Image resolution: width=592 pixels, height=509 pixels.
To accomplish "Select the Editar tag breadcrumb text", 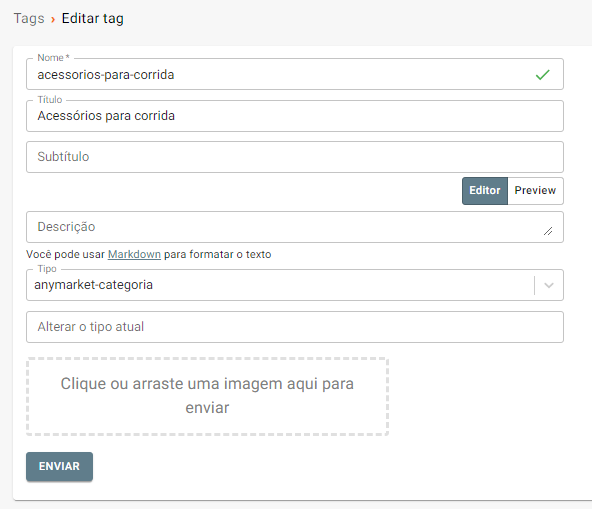I will click(92, 19).
